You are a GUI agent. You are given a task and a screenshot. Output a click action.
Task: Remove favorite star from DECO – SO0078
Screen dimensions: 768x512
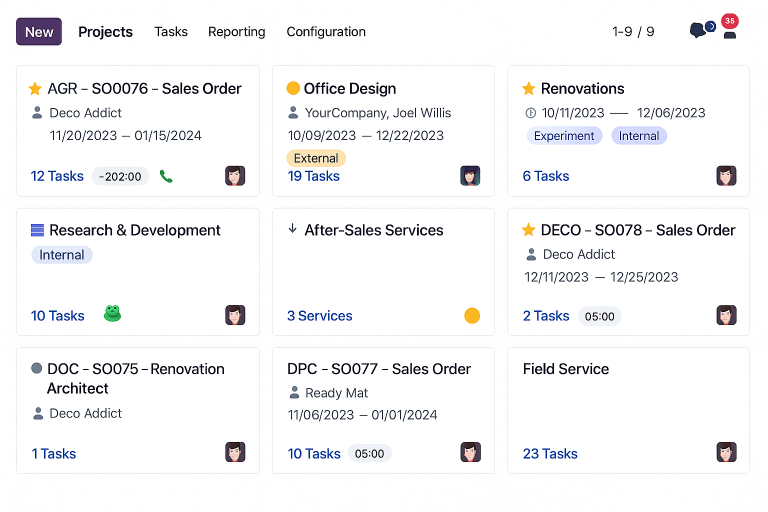528,230
